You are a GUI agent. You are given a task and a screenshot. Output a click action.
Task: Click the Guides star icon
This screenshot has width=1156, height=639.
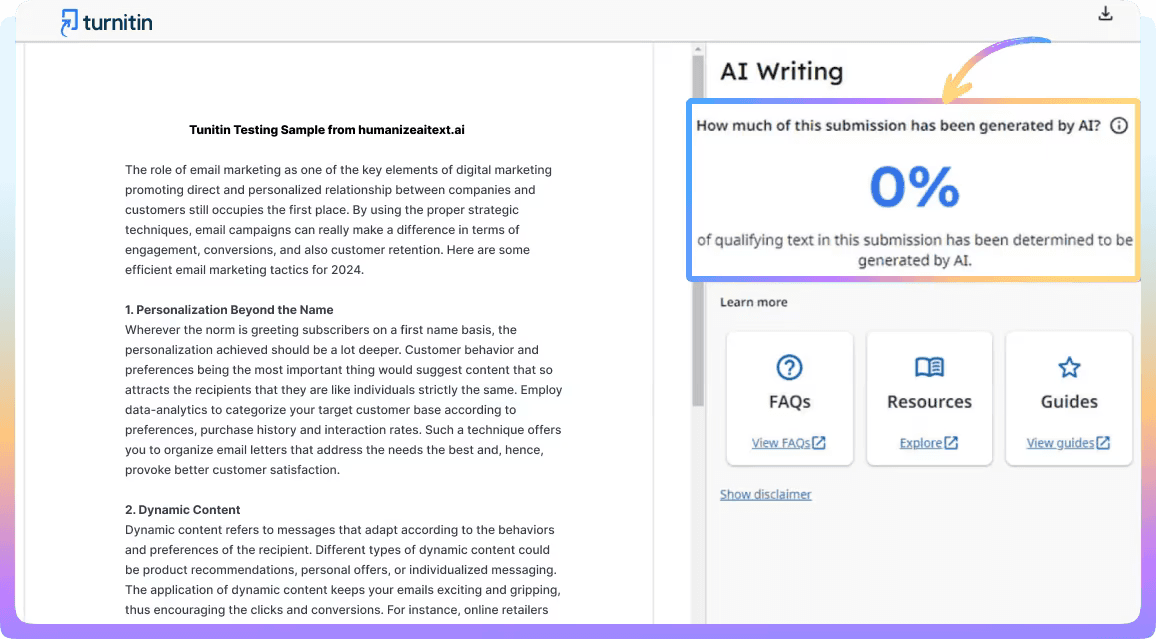tap(1069, 367)
